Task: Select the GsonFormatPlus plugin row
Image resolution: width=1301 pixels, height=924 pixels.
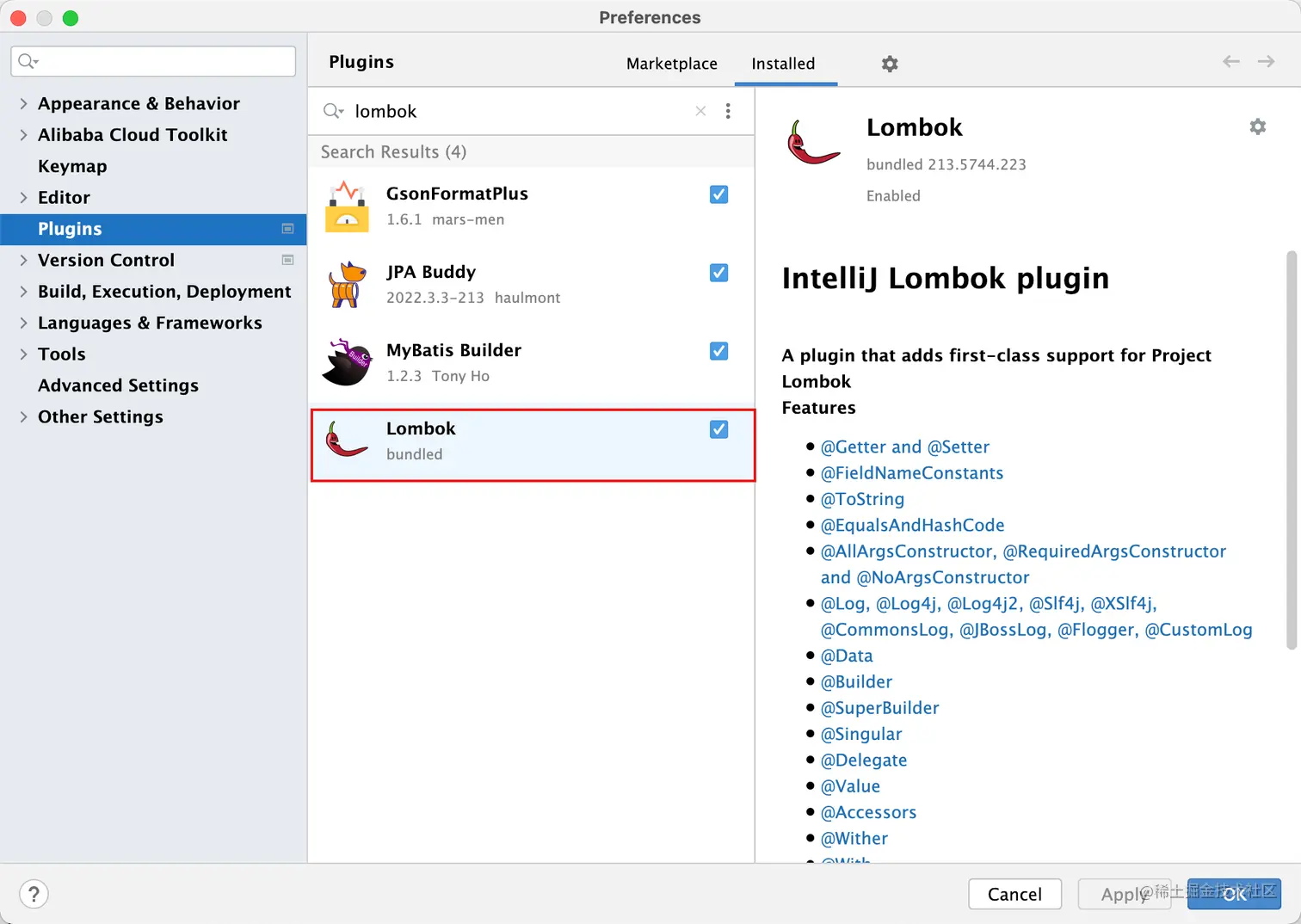Action: [531, 206]
